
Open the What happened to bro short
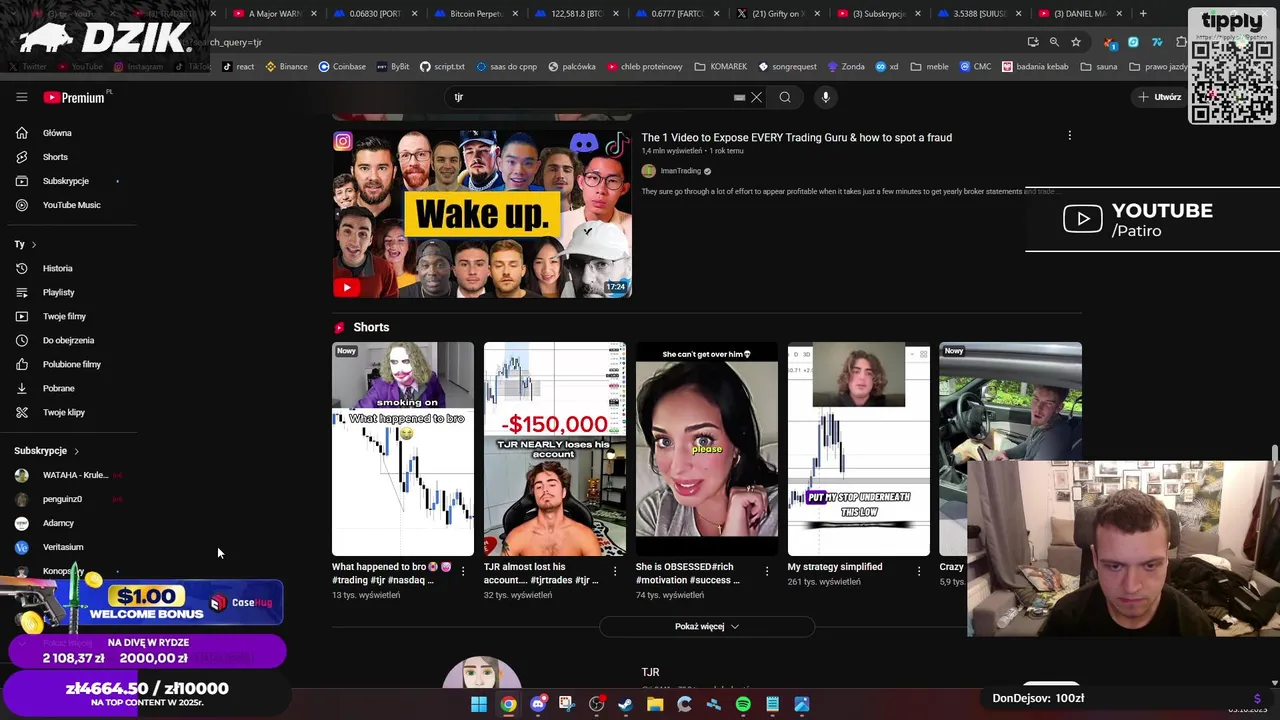(403, 449)
